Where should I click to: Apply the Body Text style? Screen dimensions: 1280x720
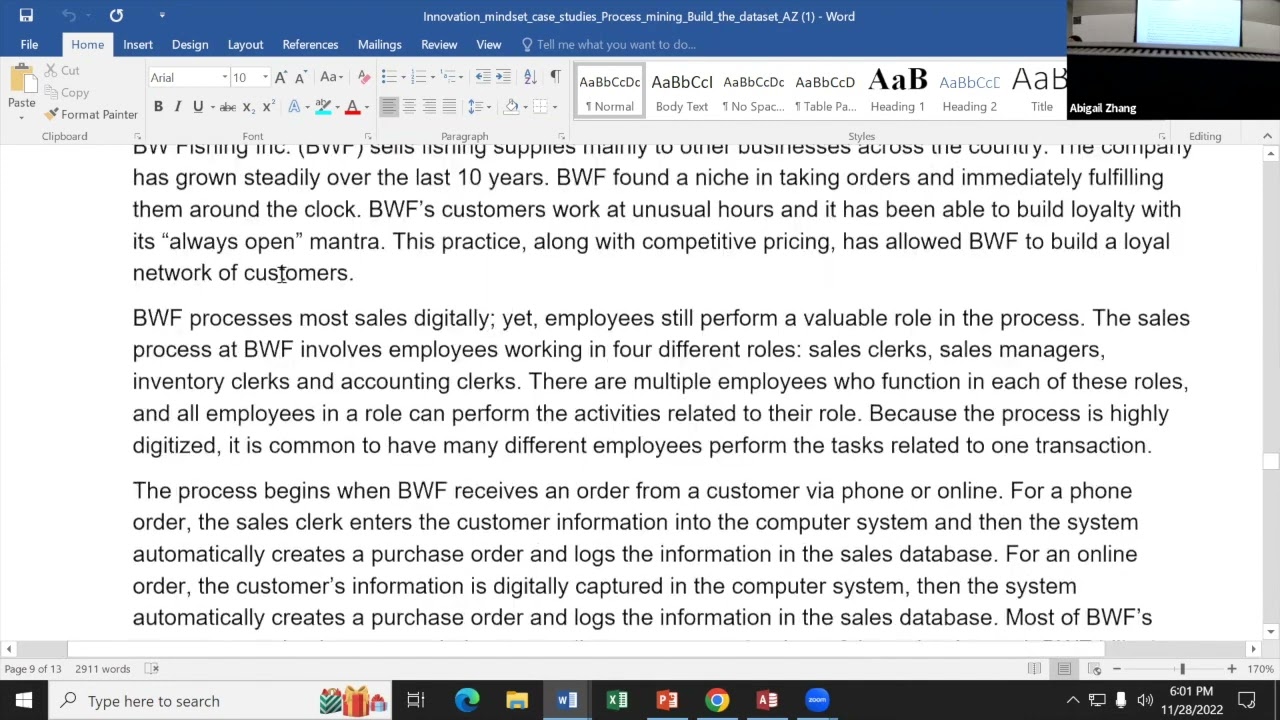coord(681,90)
